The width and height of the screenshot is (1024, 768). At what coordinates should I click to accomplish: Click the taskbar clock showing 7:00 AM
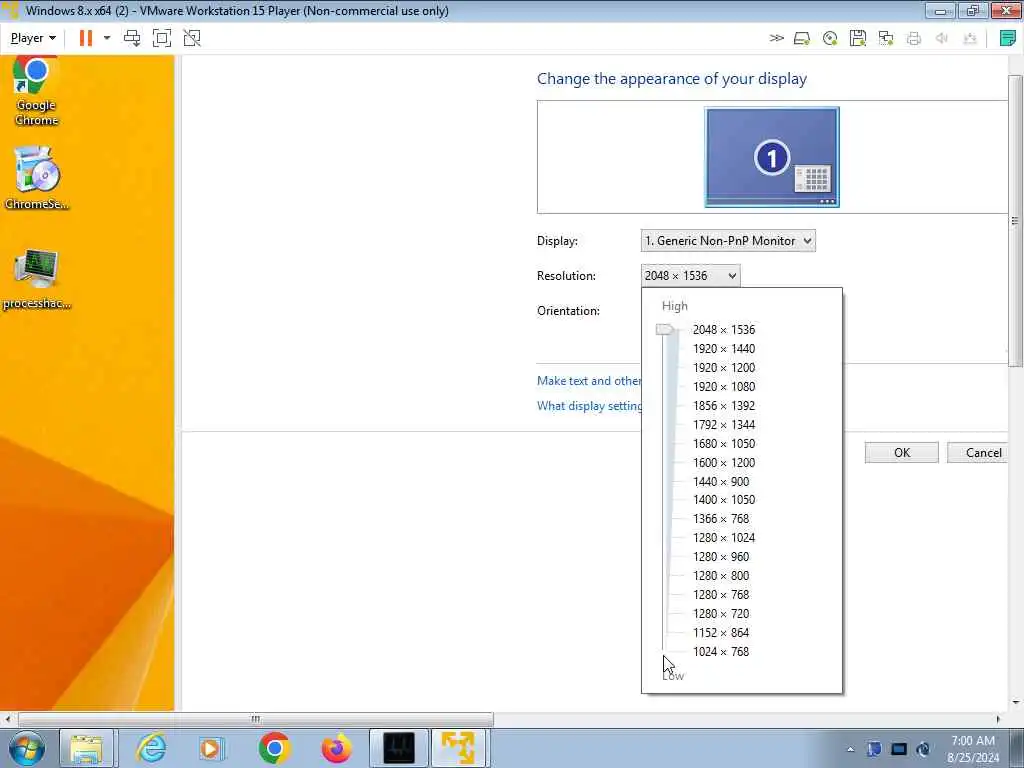tap(973, 749)
